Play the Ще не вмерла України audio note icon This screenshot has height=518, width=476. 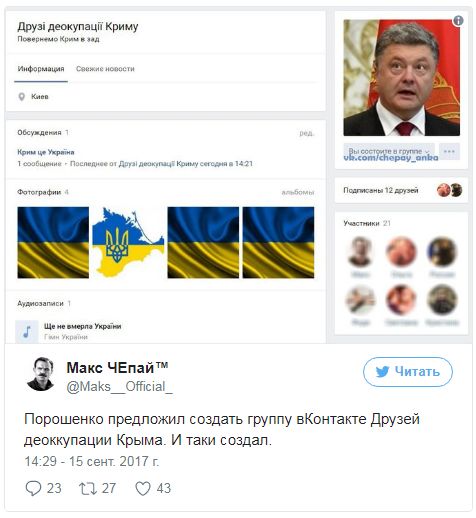pos(27,332)
